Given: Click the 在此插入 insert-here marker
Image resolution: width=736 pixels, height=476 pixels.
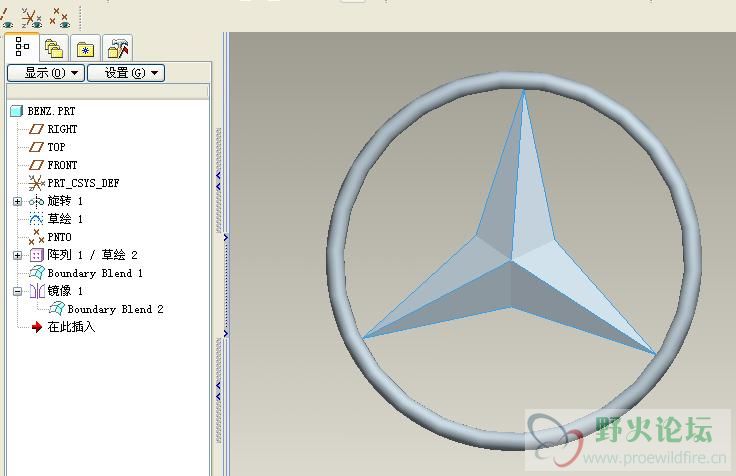Looking at the screenshot, I should (63, 327).
